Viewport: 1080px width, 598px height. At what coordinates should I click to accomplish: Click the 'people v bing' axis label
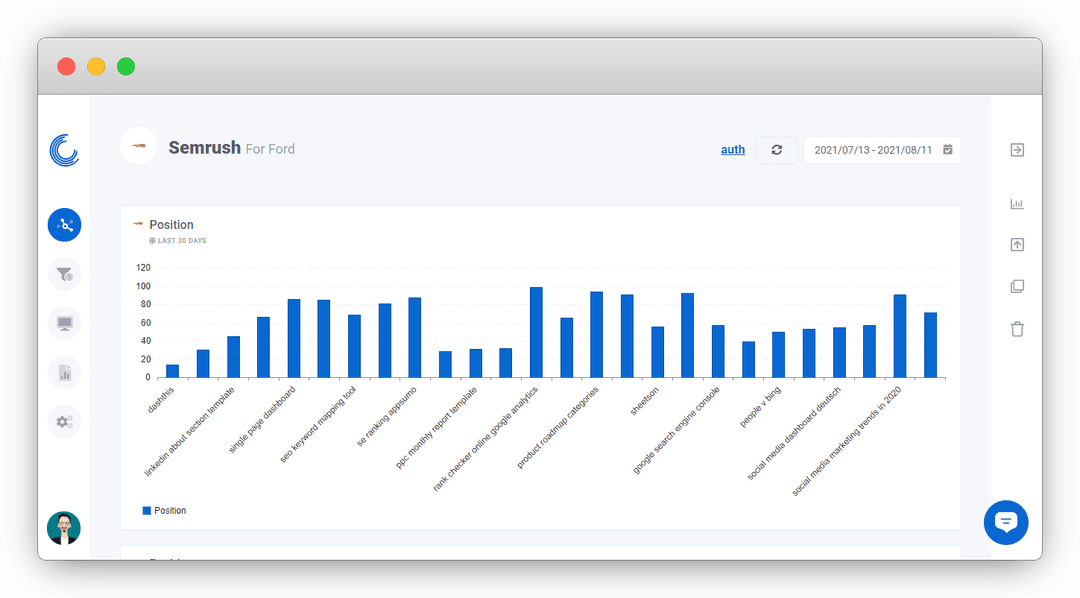tap(760, 407)
